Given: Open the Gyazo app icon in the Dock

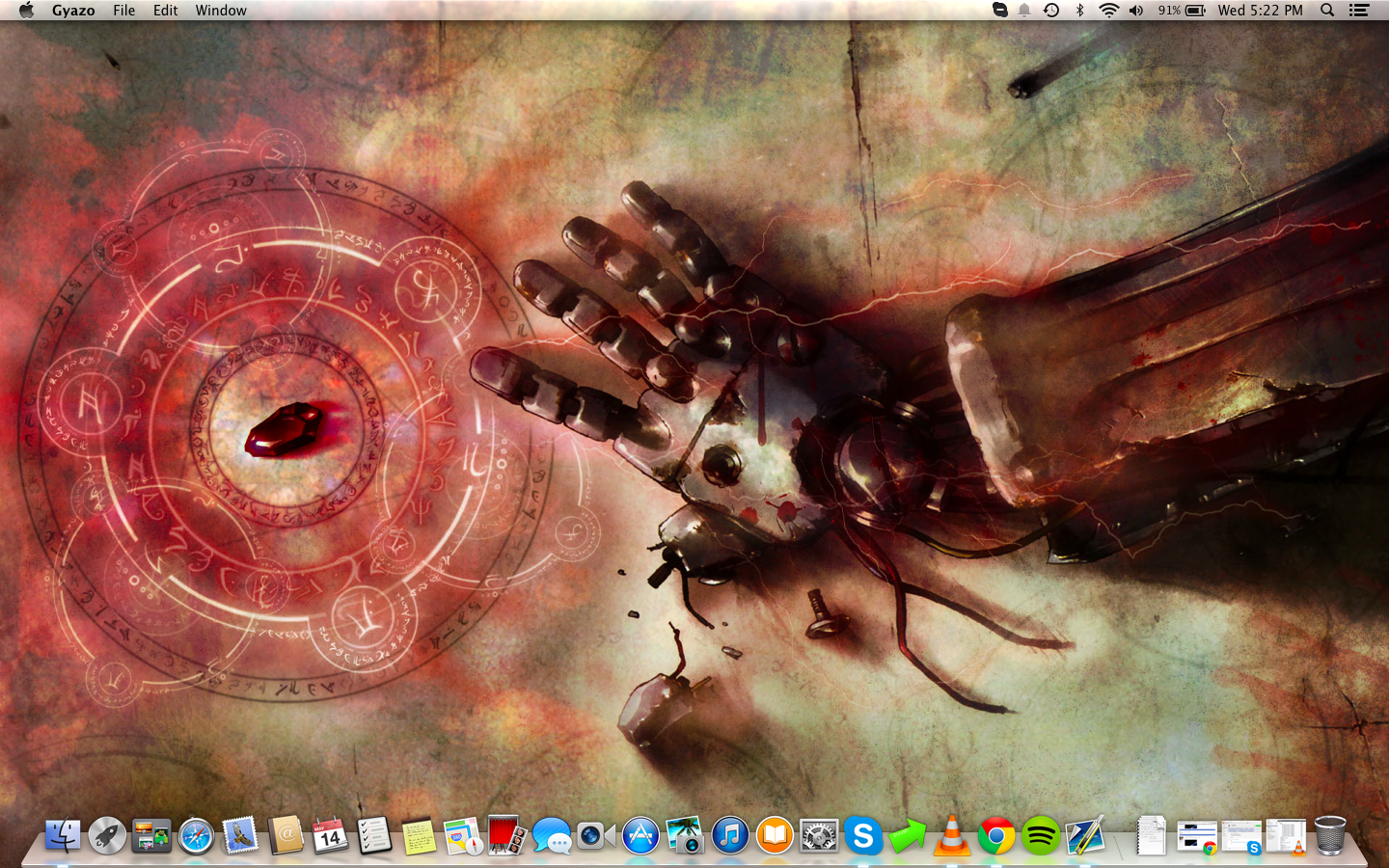Looking at the screenshot, I should coord(1085,835).
